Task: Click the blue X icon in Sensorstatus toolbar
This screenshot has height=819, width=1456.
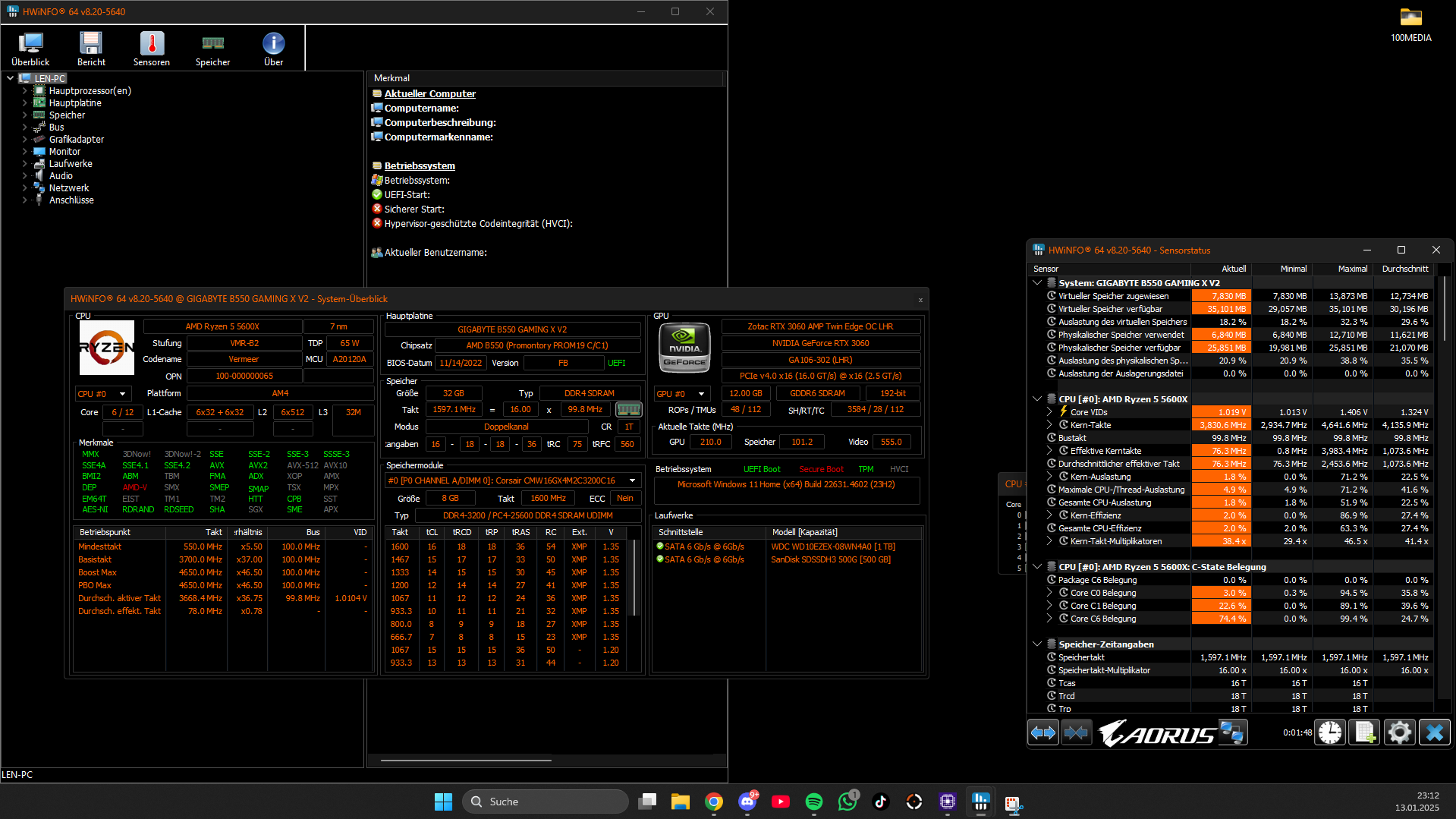Action: coord(1435,732)
